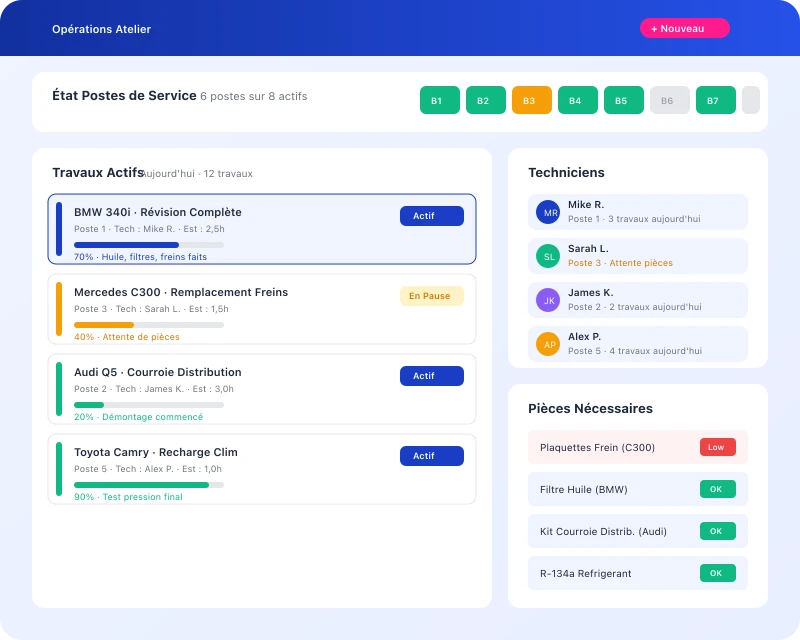The height and width of the screenshot is (640, 800).
Task: Click the B1 service bay indicator
Action: click(439, 100)
